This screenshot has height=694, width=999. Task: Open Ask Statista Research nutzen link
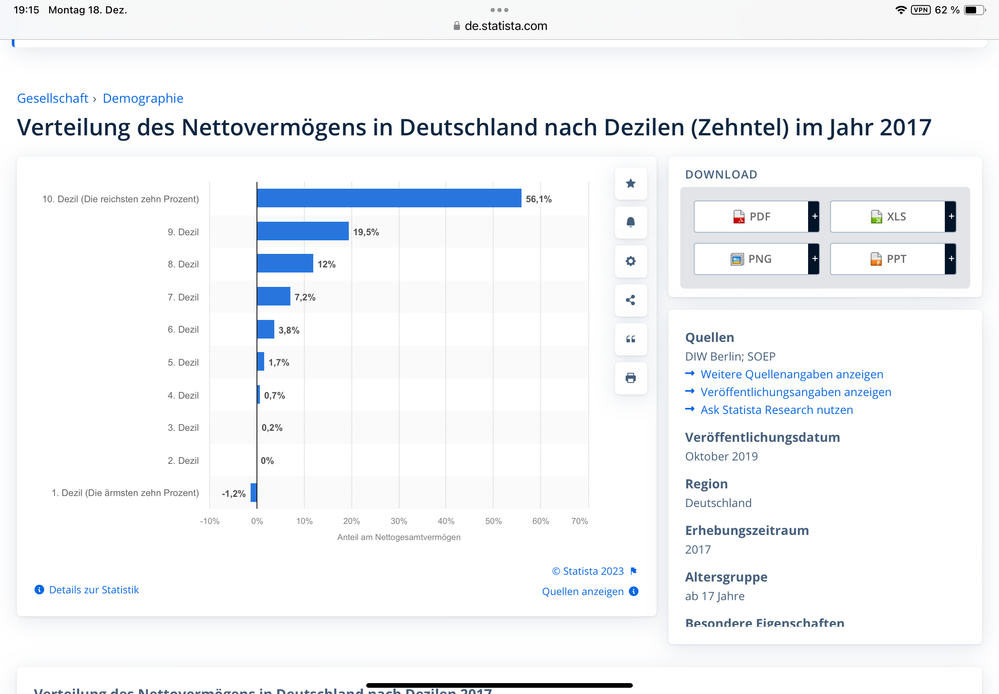point(777,410)
